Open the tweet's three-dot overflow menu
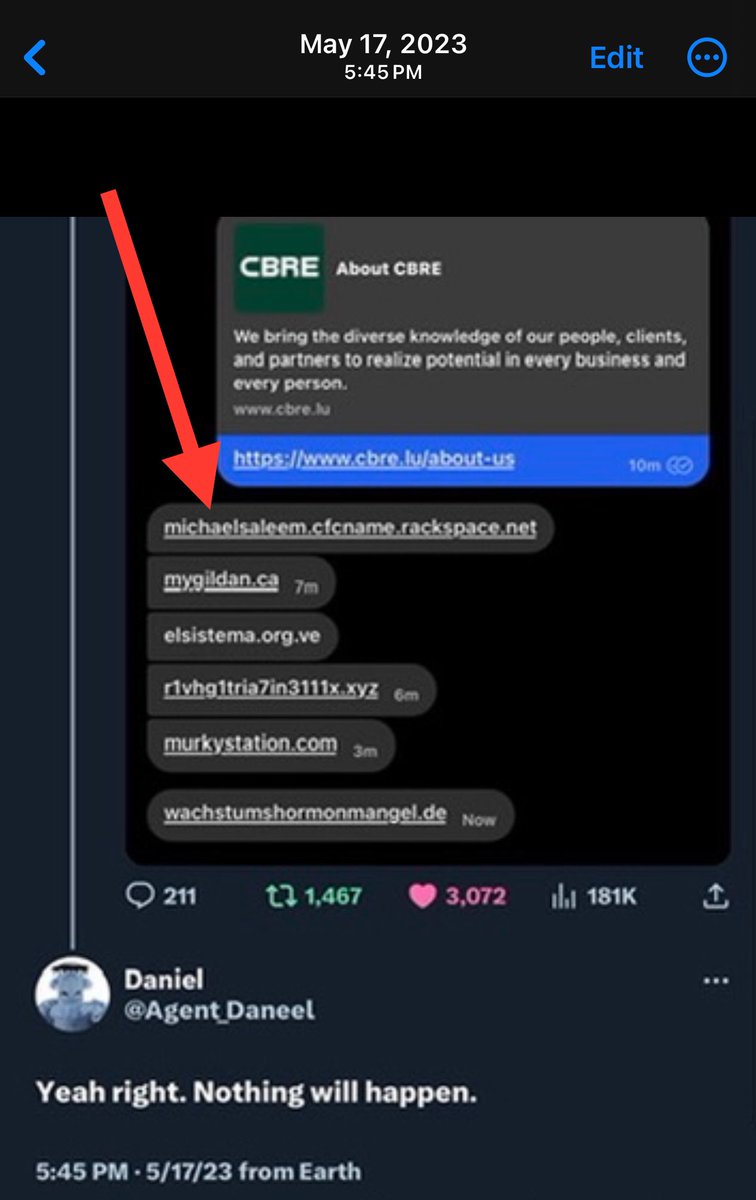This screenshot has height=1200, width=756. (716, 982)
